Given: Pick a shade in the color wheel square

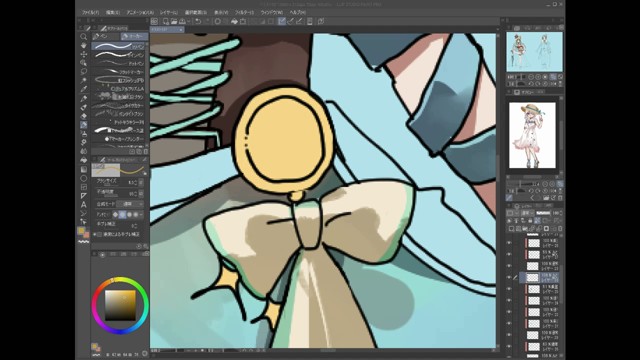Looking at the screenshot, I should [x=120, y=305].
